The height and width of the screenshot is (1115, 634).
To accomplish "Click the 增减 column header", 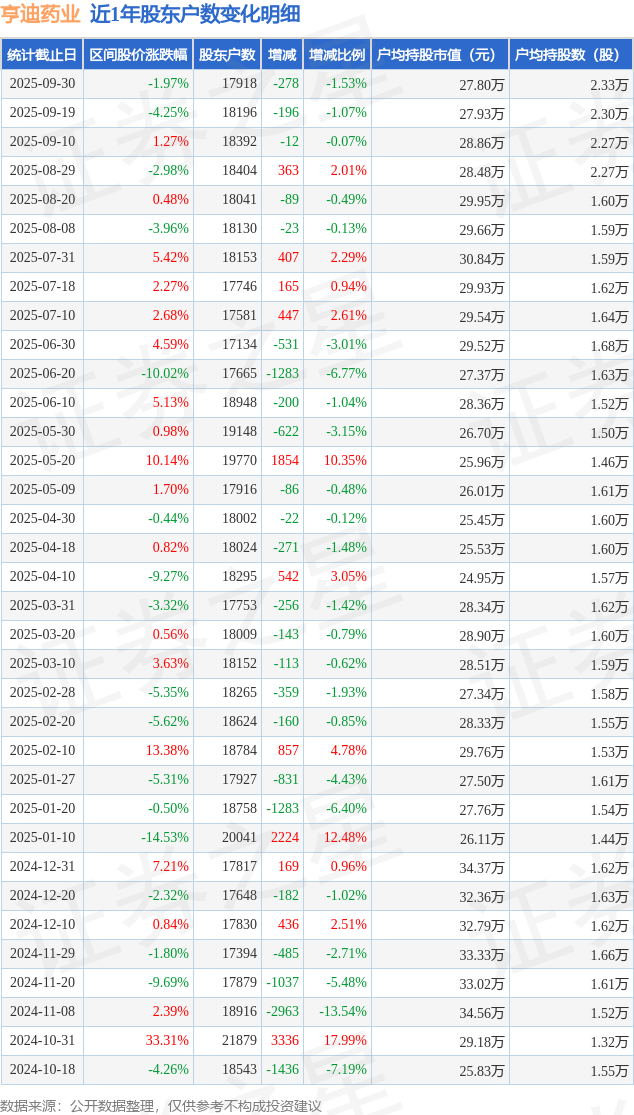I will 282,55.
